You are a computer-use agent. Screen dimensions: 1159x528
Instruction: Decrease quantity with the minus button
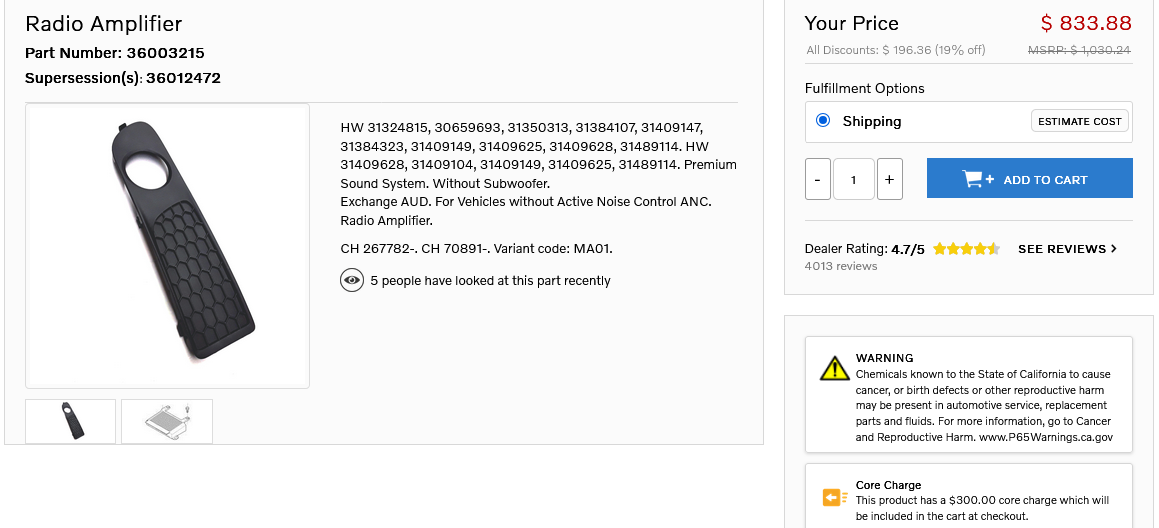point(817,180)
